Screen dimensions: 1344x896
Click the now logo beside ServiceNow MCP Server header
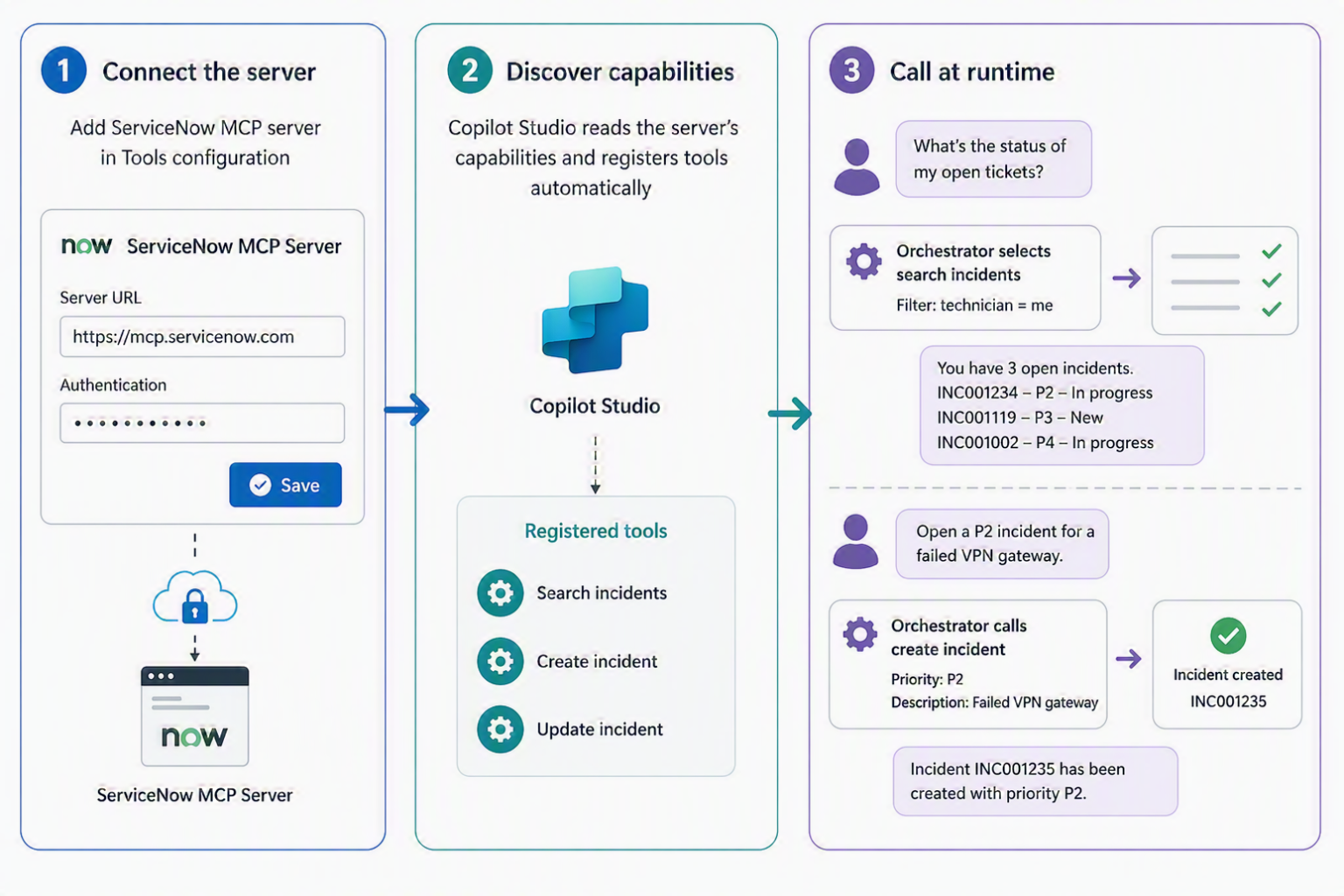tap(87, 246)
